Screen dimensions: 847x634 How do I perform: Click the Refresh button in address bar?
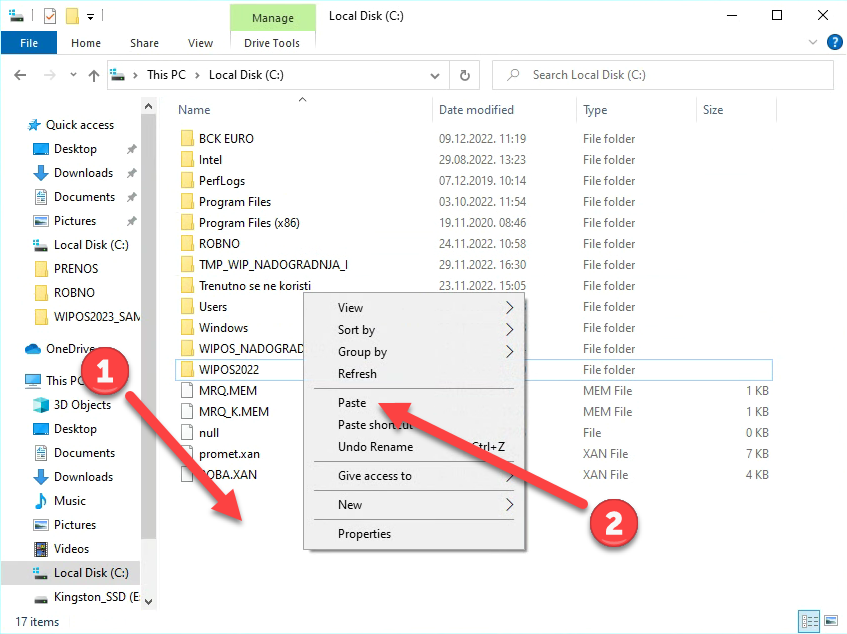click(464, 75)
